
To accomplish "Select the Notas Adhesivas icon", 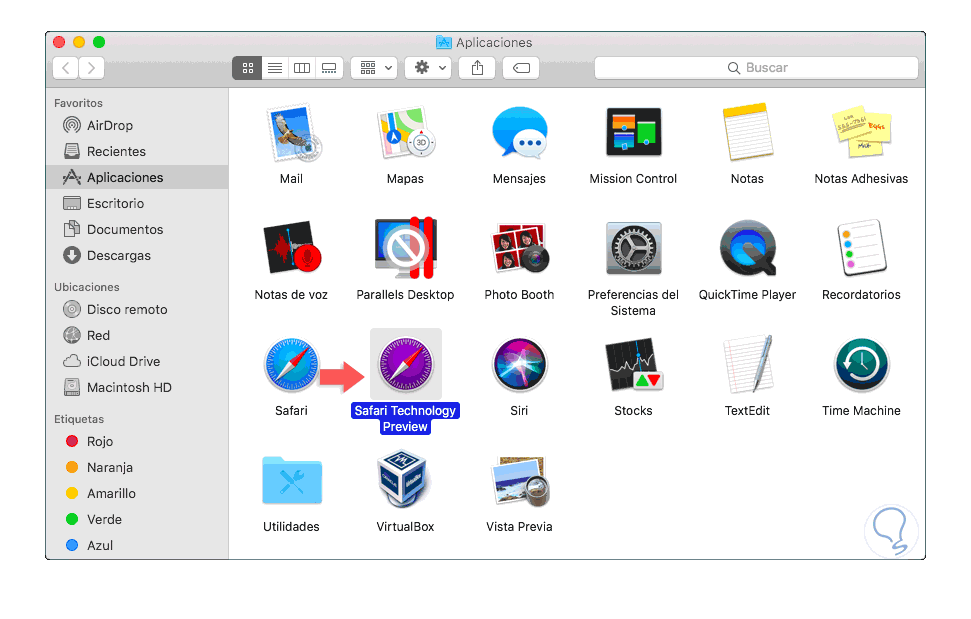I will [861, 132].
